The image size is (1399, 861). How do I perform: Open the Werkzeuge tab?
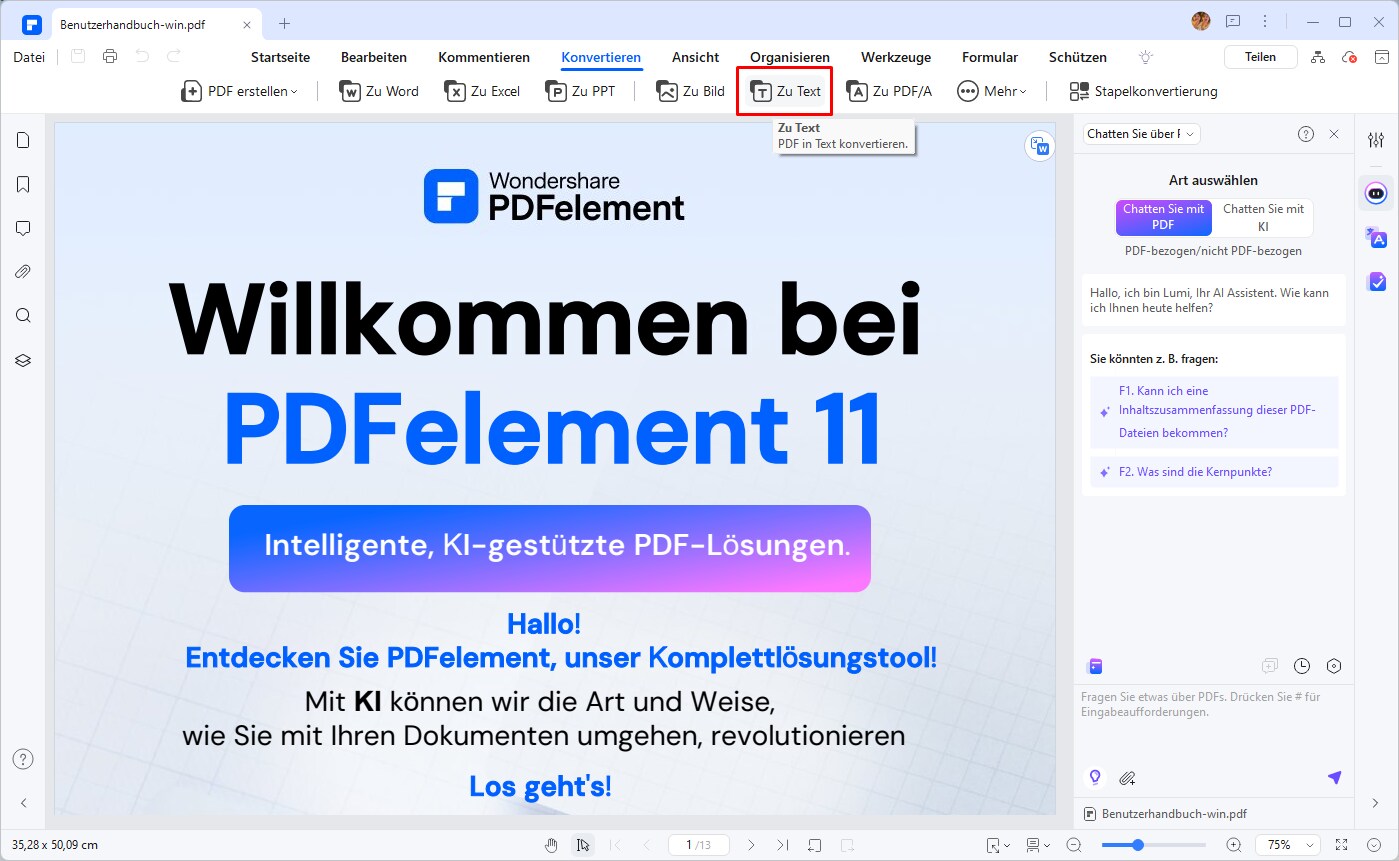[896, 57]
